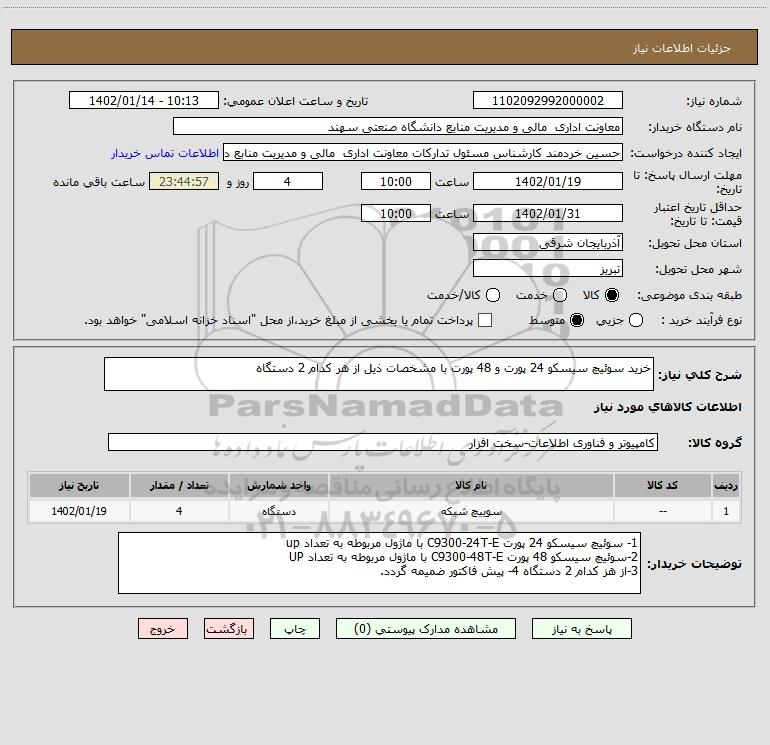Click the response deadline date 1402/01/19 field

(548, 181)
